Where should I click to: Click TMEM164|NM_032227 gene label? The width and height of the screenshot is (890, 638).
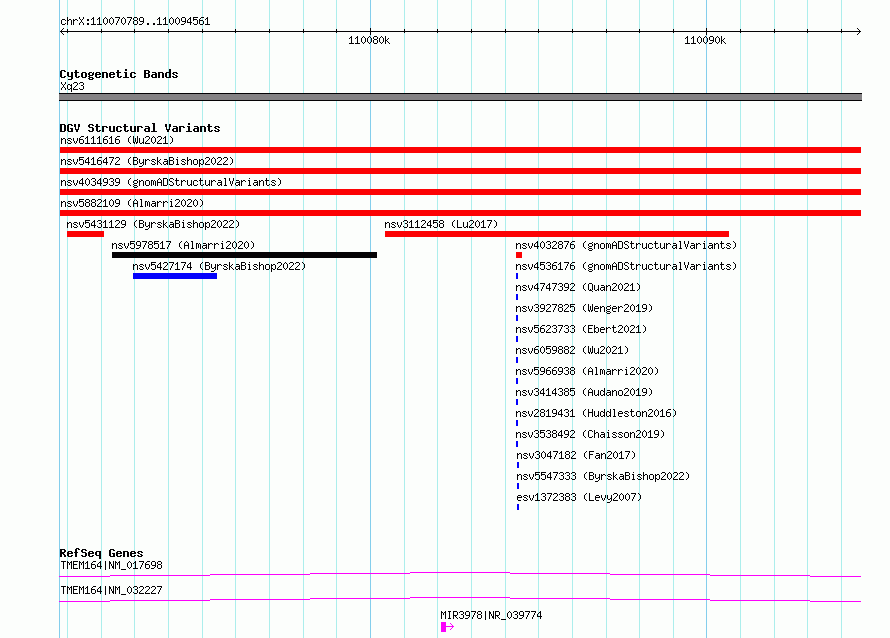[111, 590]
